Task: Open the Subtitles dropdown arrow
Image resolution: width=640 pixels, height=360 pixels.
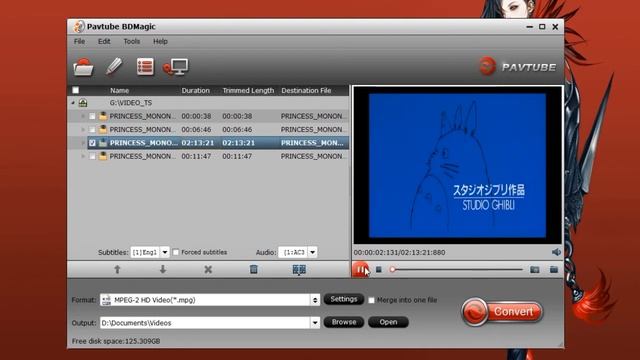Action: [164, 252]
